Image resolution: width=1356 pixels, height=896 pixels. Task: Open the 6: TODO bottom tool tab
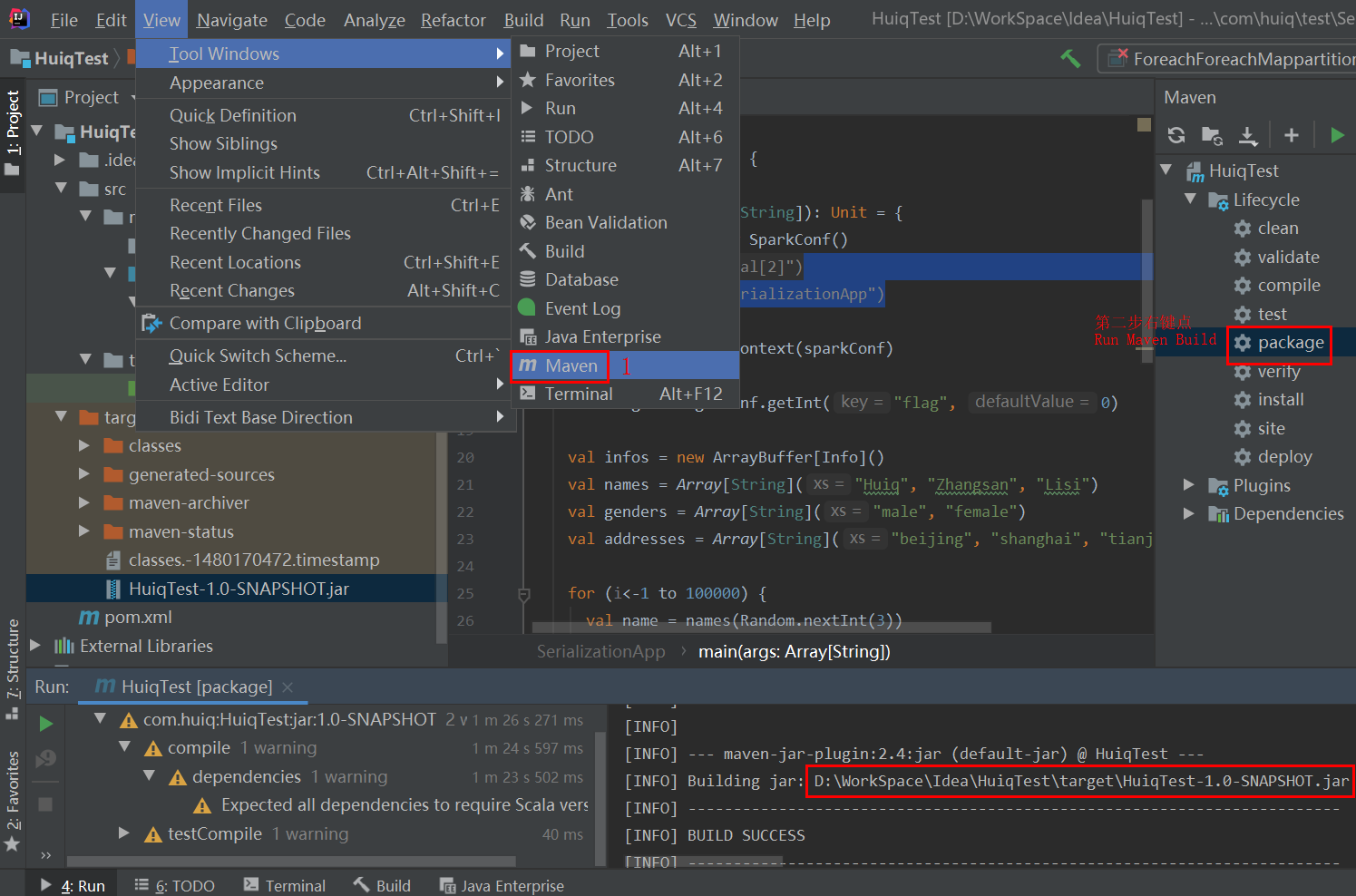tap(174, 885)
